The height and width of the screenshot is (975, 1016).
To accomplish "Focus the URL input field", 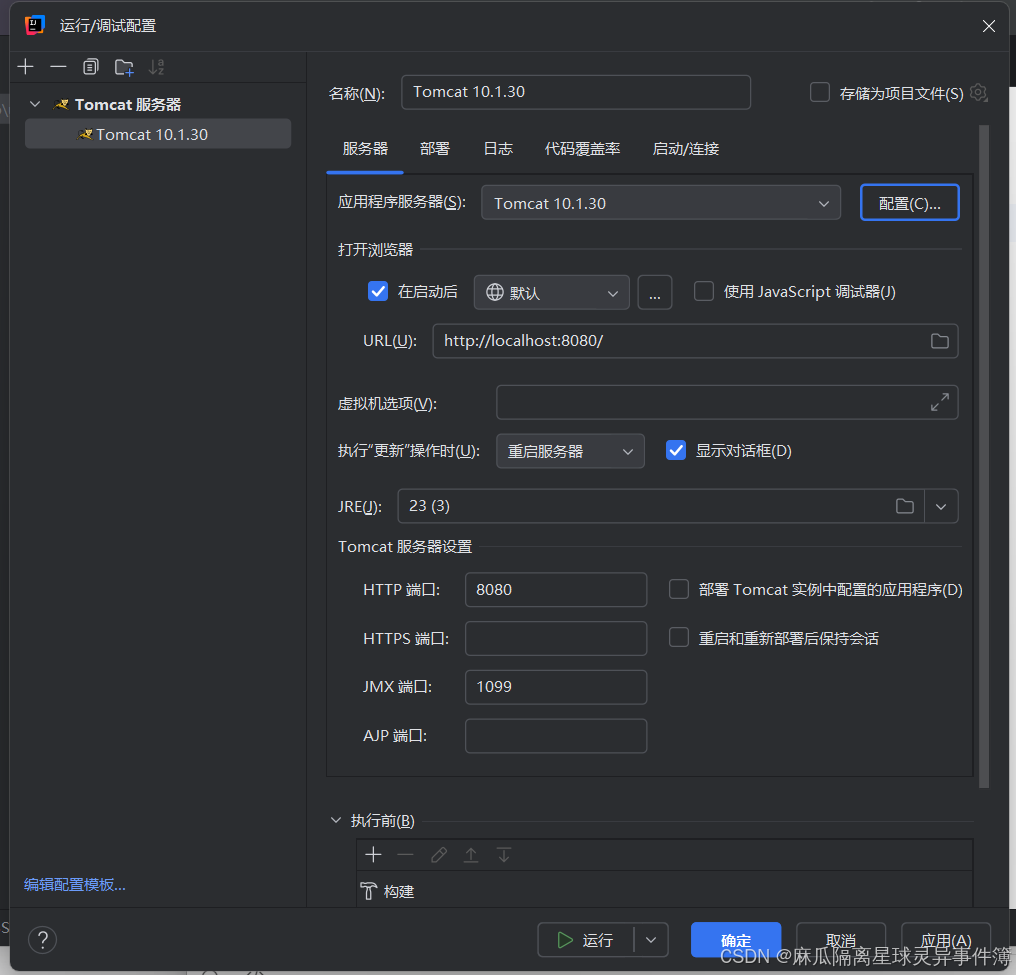I will [695, 341].
